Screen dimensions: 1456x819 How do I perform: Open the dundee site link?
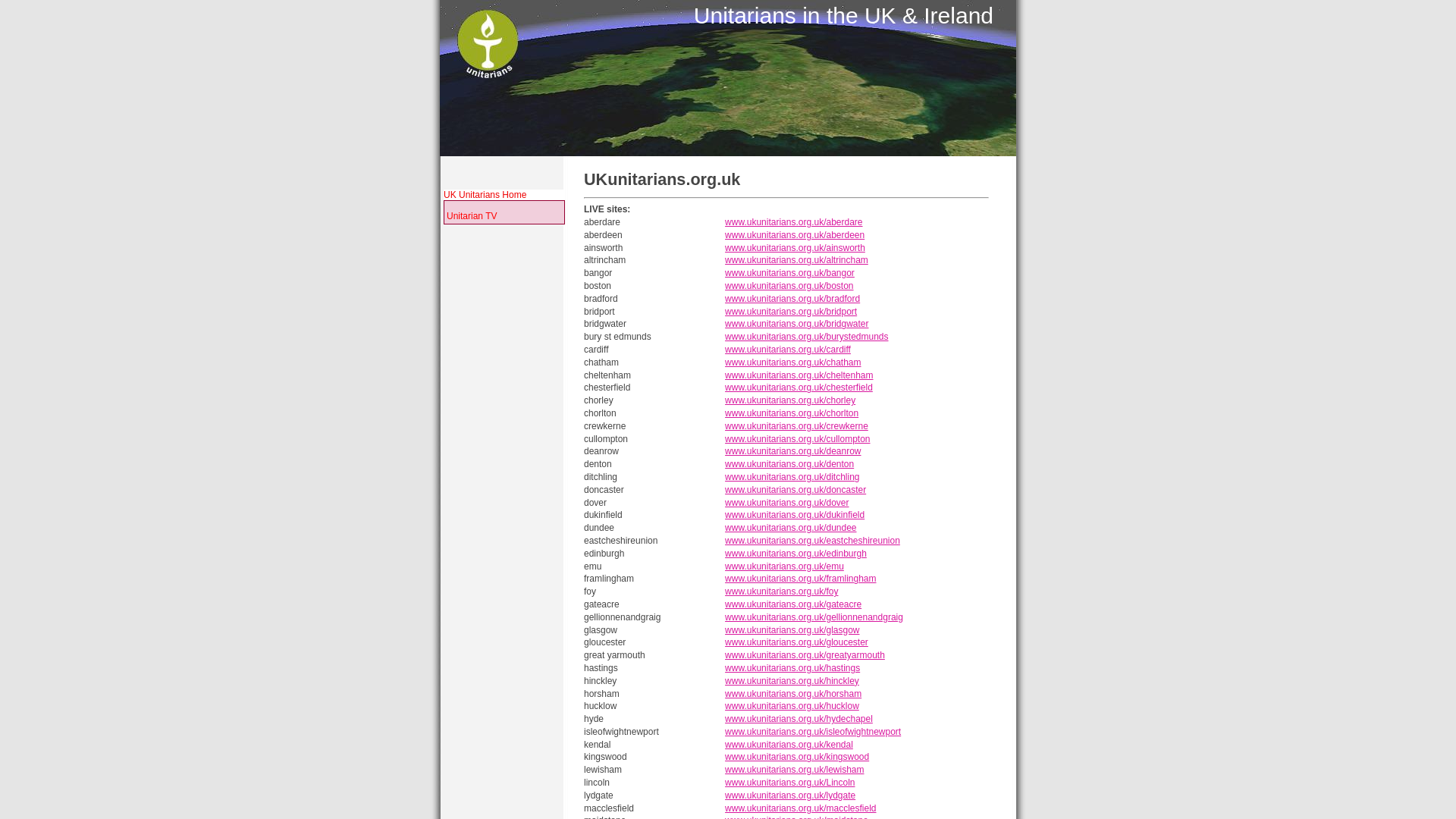click(790, 528)
